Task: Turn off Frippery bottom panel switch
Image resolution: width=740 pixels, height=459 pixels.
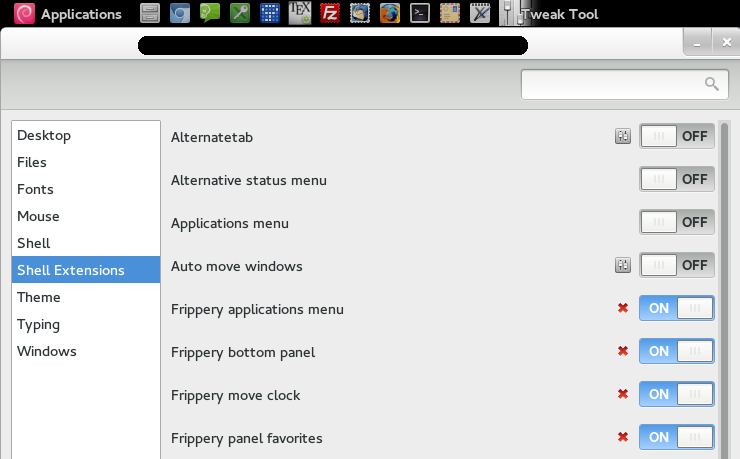Action: pyautogui.click(x=677, y=351)
